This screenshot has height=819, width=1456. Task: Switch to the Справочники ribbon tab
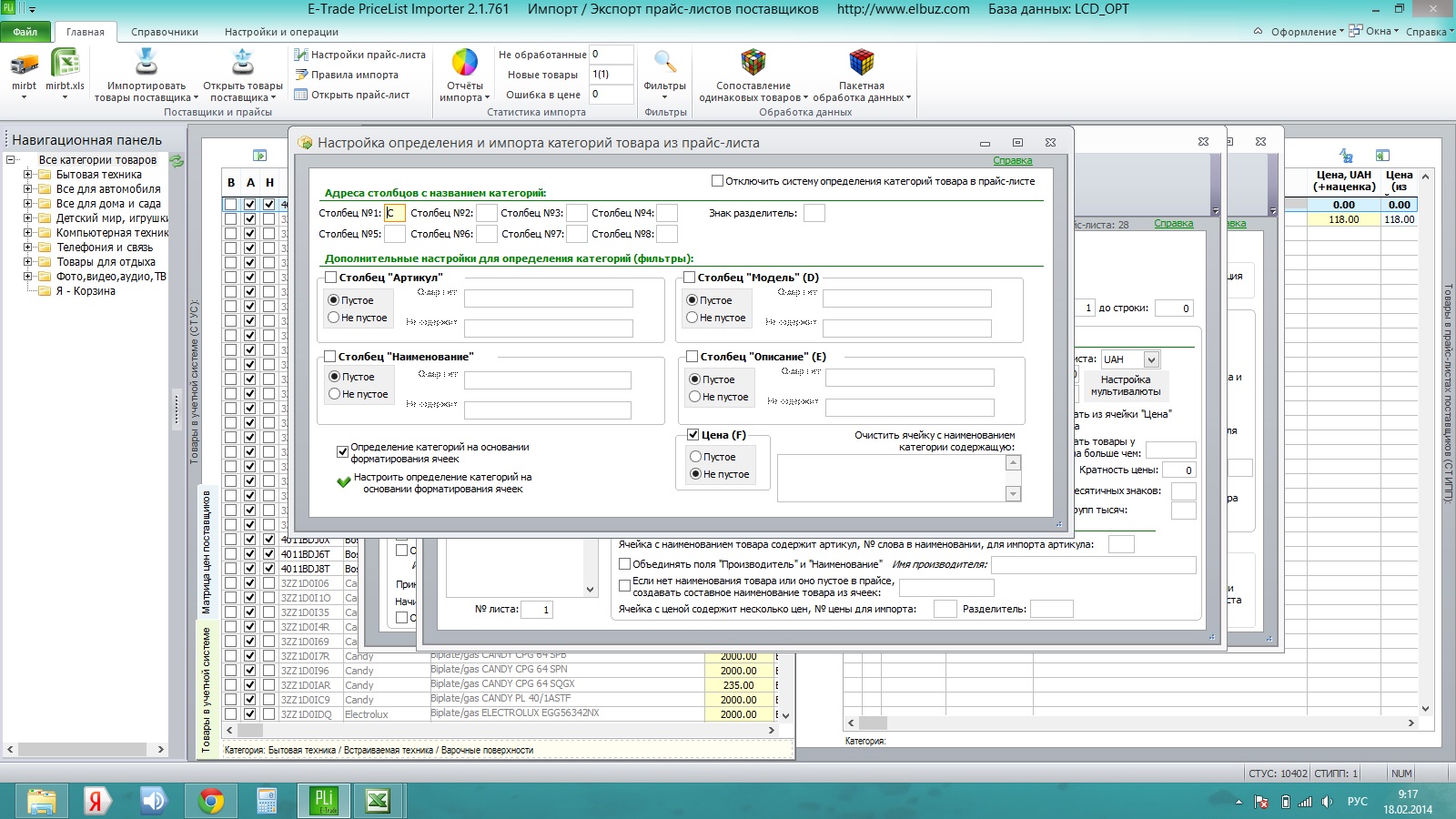[165, 32]
